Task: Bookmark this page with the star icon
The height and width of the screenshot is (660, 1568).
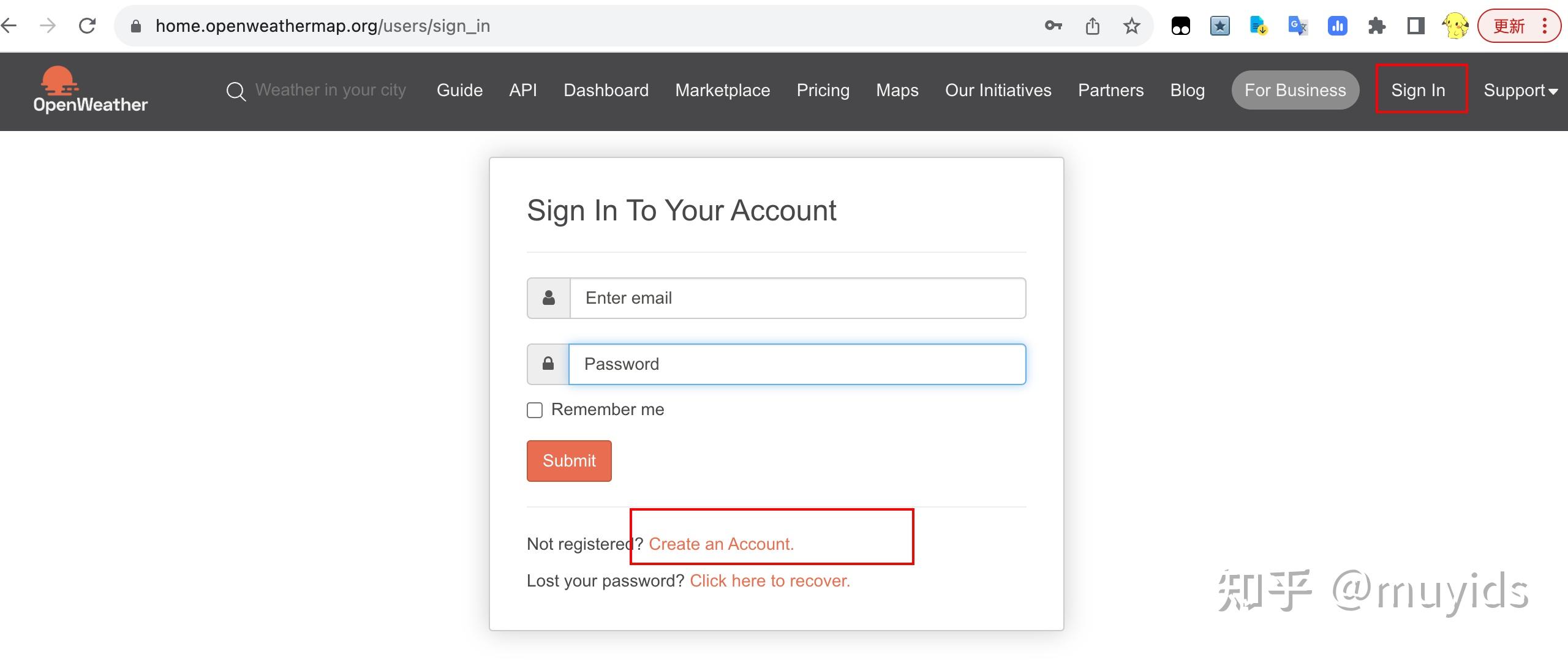Action: 1131,26
